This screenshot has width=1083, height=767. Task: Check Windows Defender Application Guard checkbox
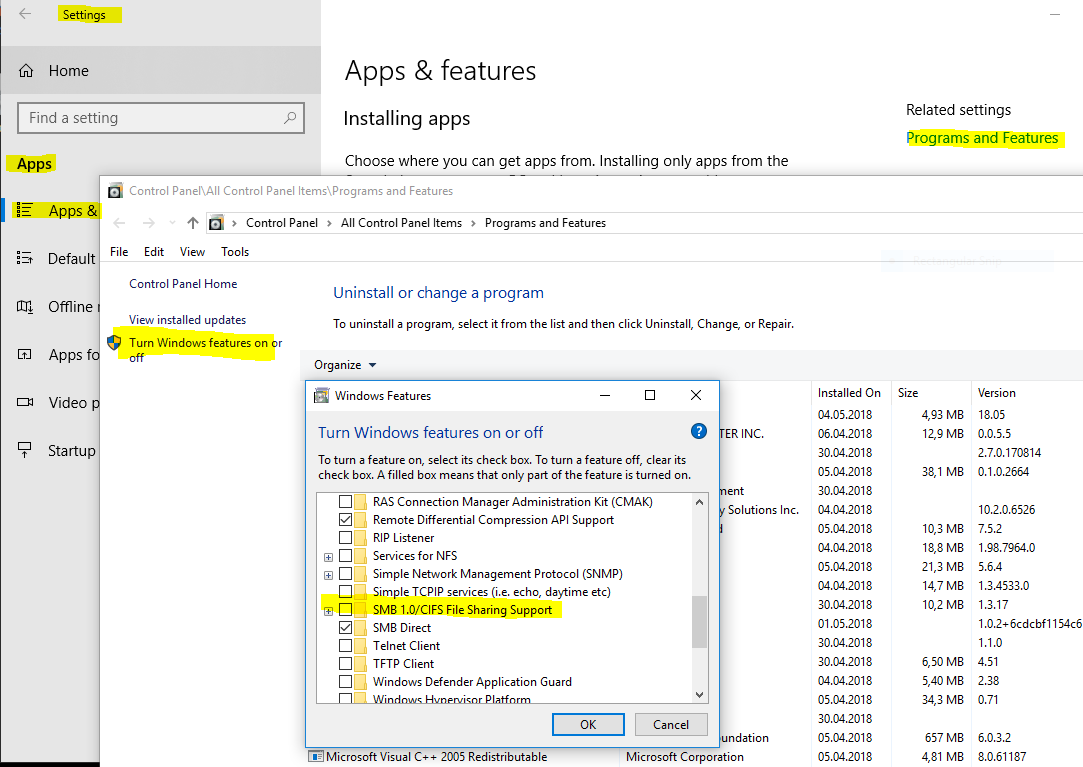tap(345, 681)
